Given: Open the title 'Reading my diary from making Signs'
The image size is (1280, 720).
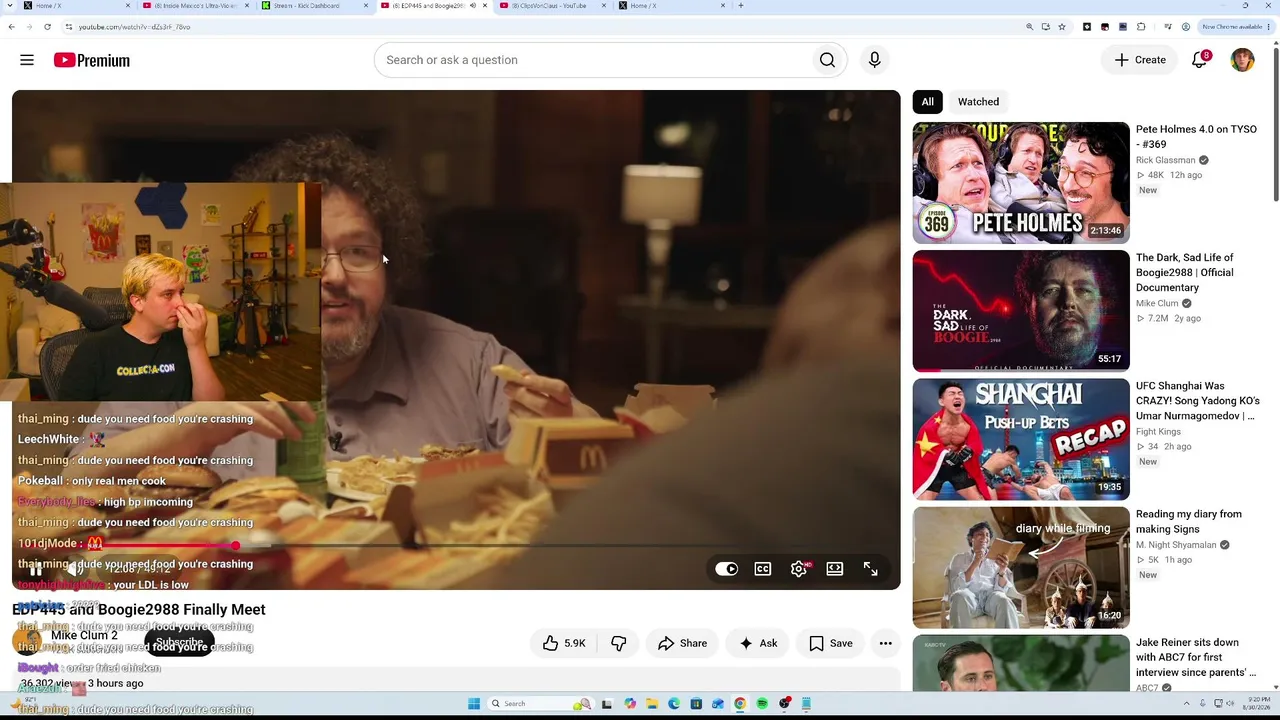Looking at the screenshot, I should [1189, 522].
